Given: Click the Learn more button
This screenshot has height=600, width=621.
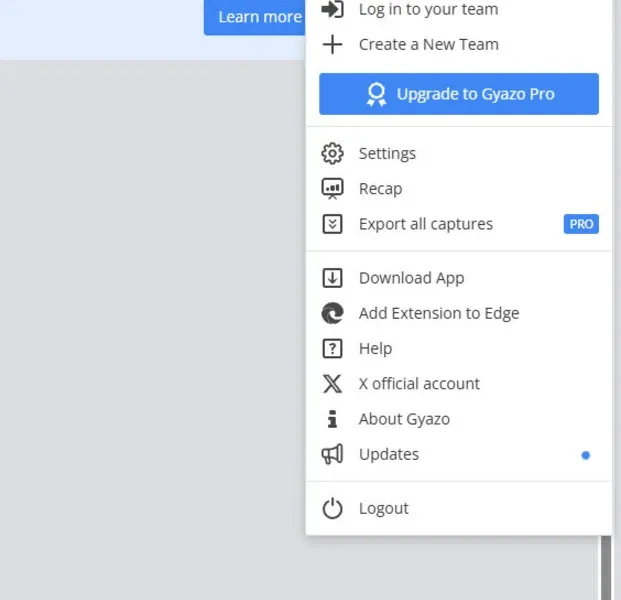Looking at the screenshot, I should tap(255, 17).
